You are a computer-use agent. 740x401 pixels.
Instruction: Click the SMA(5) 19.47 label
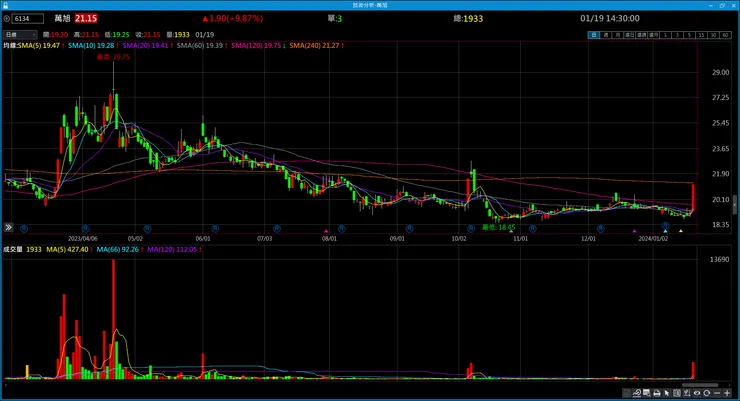click(39, 46)
